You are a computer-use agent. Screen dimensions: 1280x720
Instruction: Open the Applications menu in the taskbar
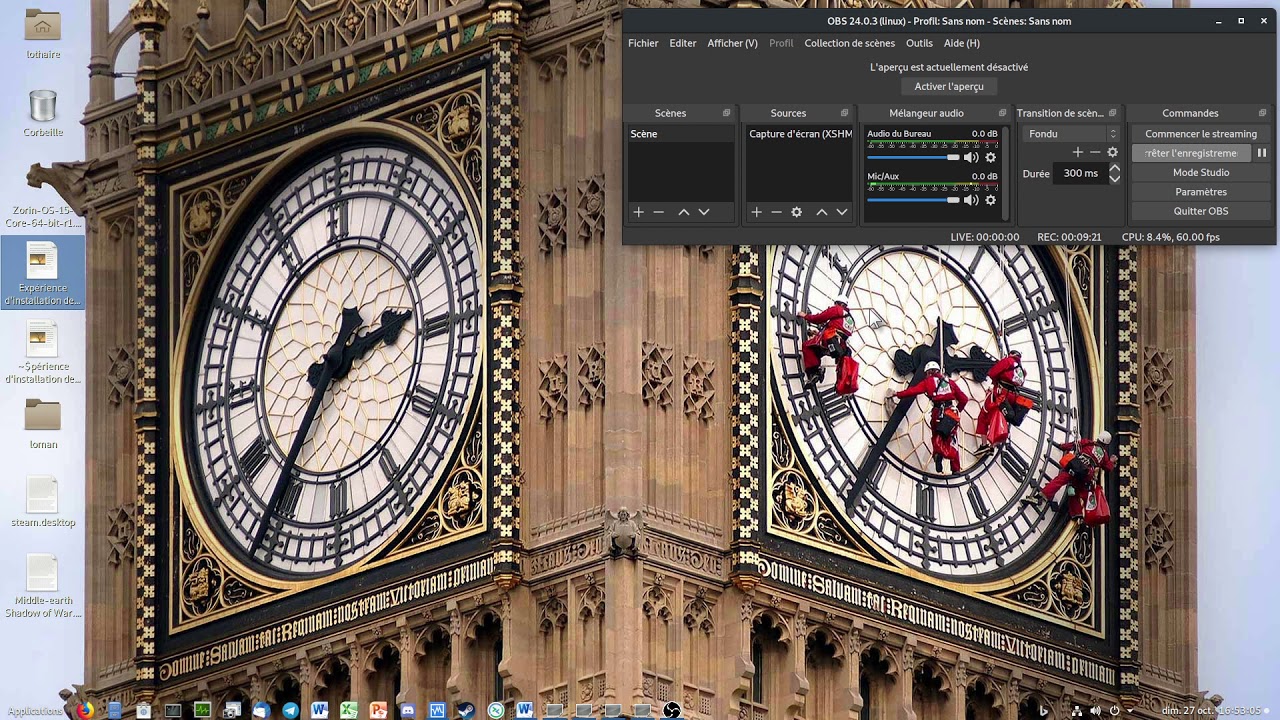click(35, 711)
